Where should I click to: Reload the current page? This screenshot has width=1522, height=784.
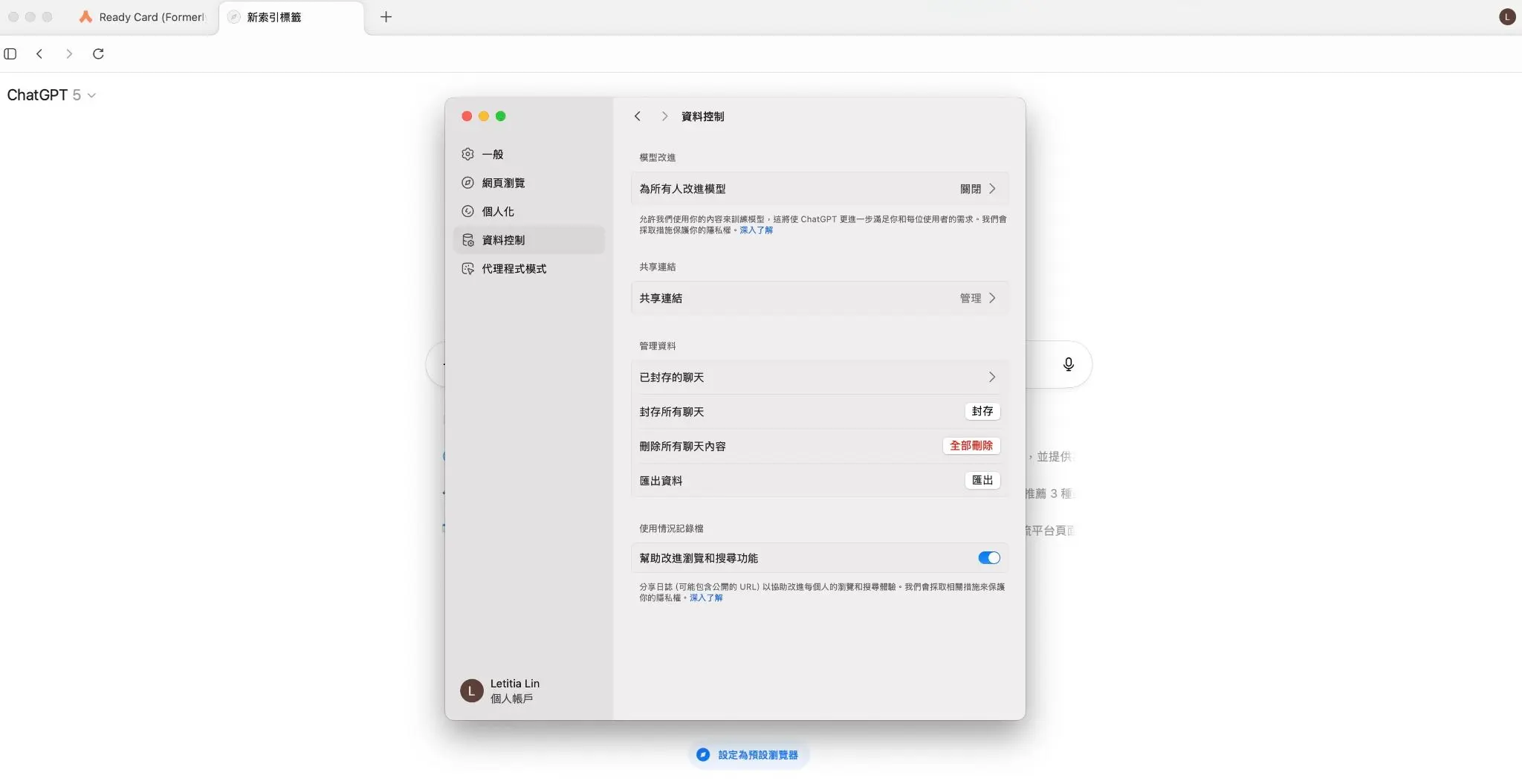tap(98, 54)
